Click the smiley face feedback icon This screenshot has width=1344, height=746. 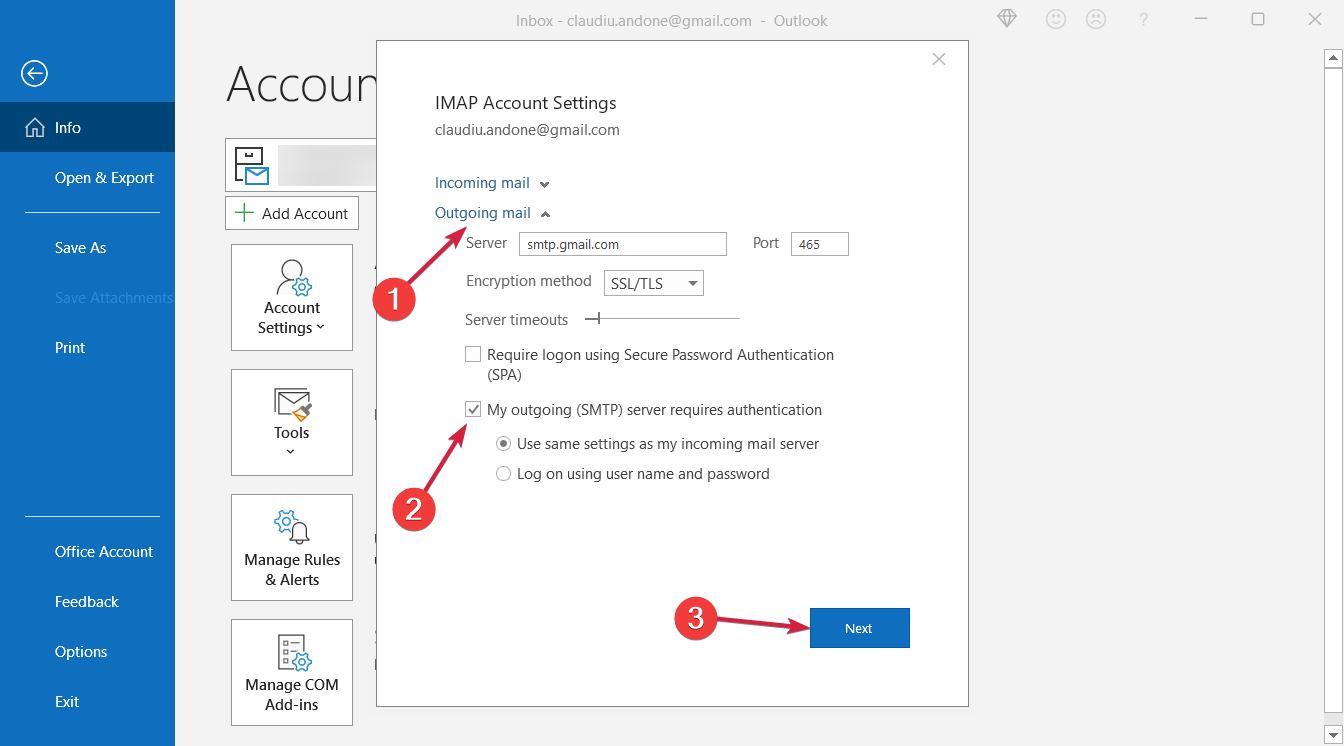(1055, 19)
